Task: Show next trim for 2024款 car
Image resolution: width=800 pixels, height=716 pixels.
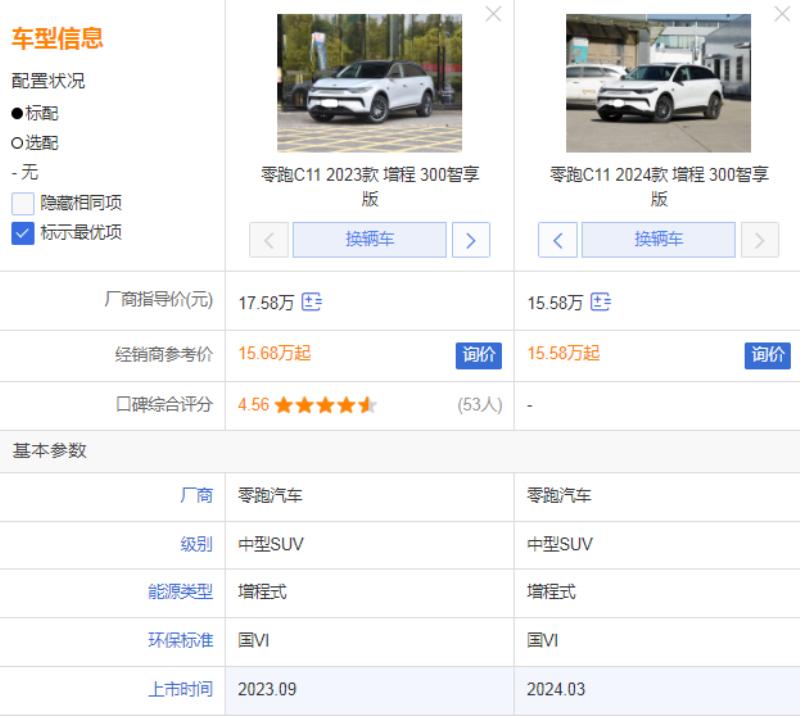Action: point(760,240)
